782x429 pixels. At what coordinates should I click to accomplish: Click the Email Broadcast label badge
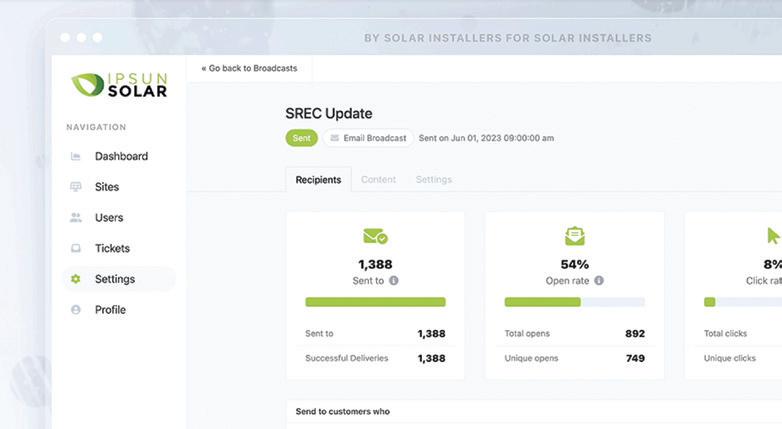coord(368,138)
